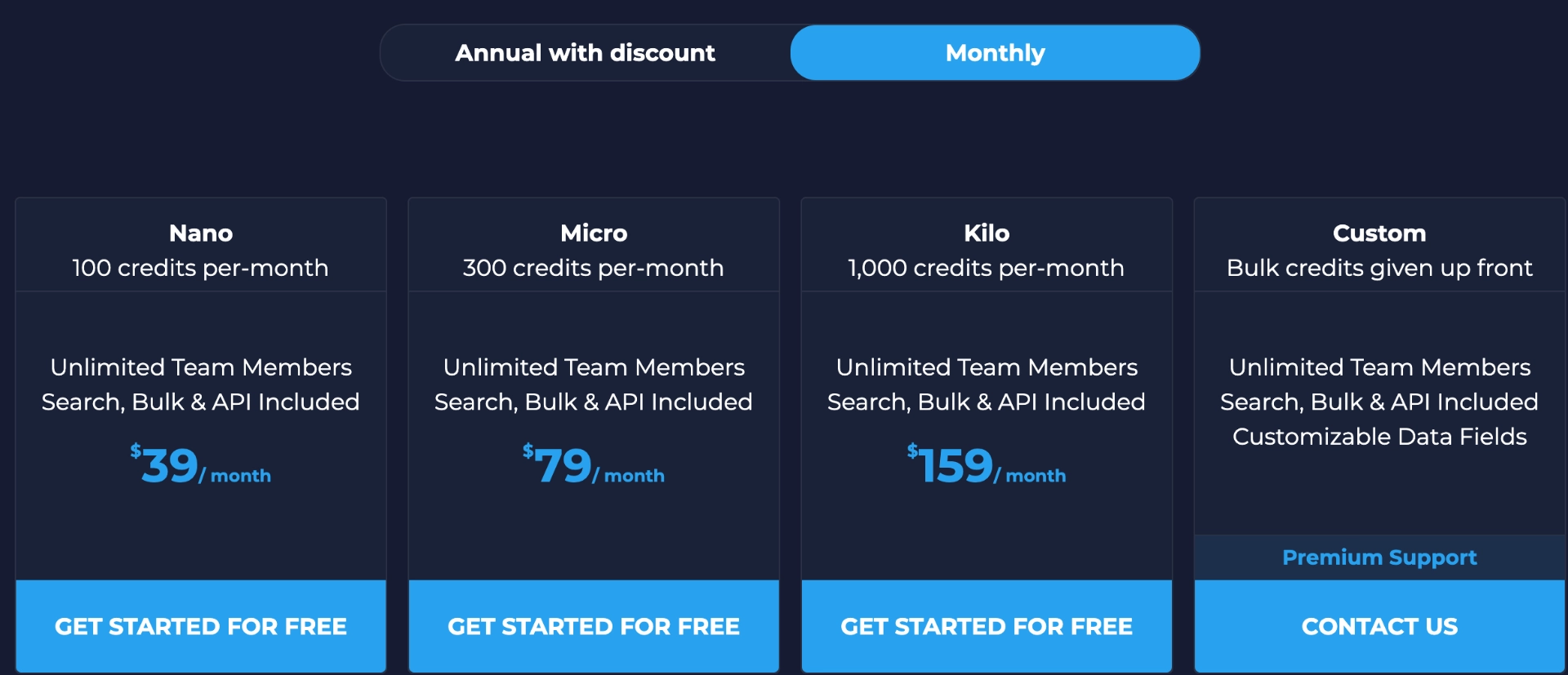Click the Nano plan title
This screenshot has height=675, width=1568.
pos(201,233)
